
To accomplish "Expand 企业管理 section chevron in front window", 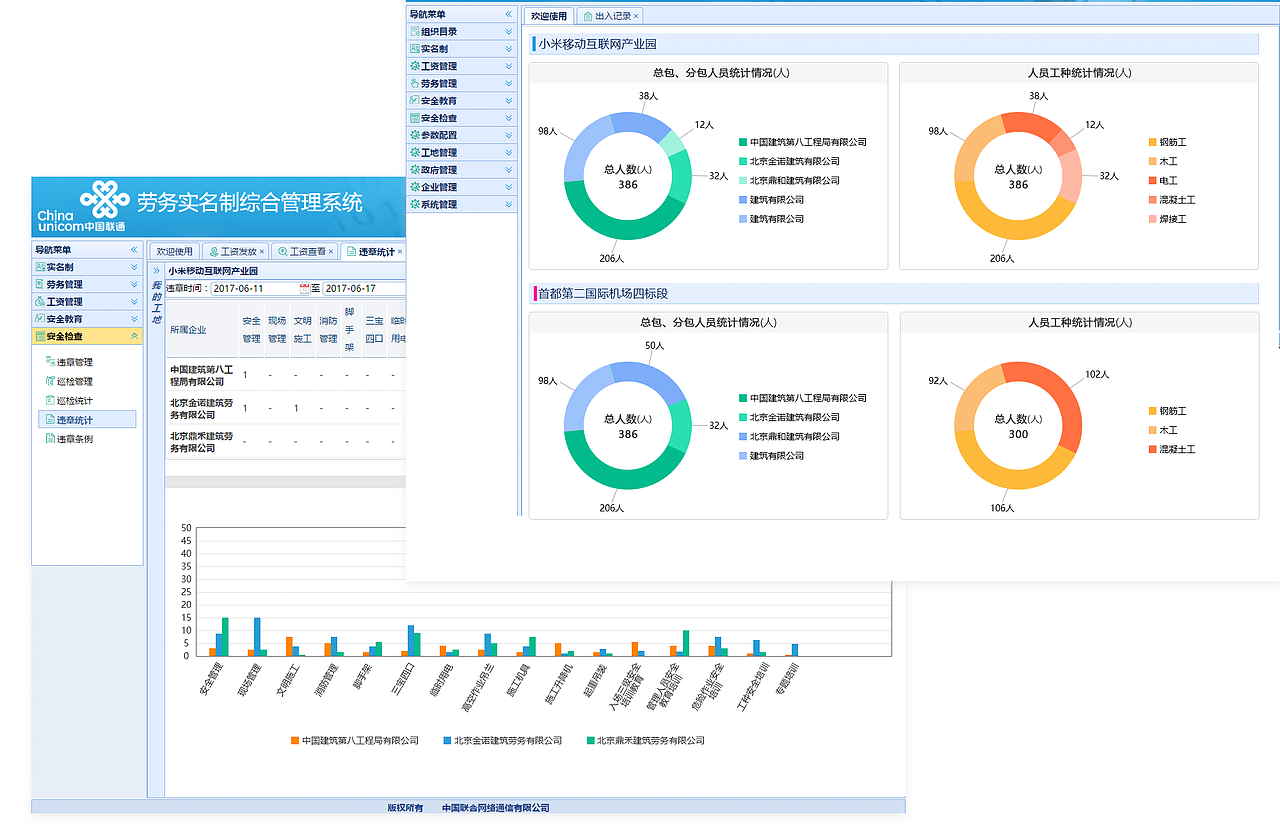I will (509, 187).
